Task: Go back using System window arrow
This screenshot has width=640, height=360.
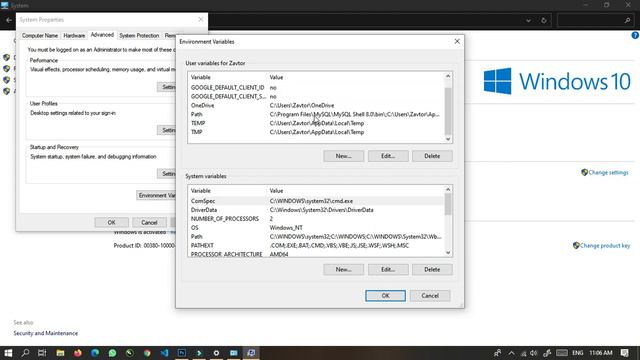Action: pos(9,20)
